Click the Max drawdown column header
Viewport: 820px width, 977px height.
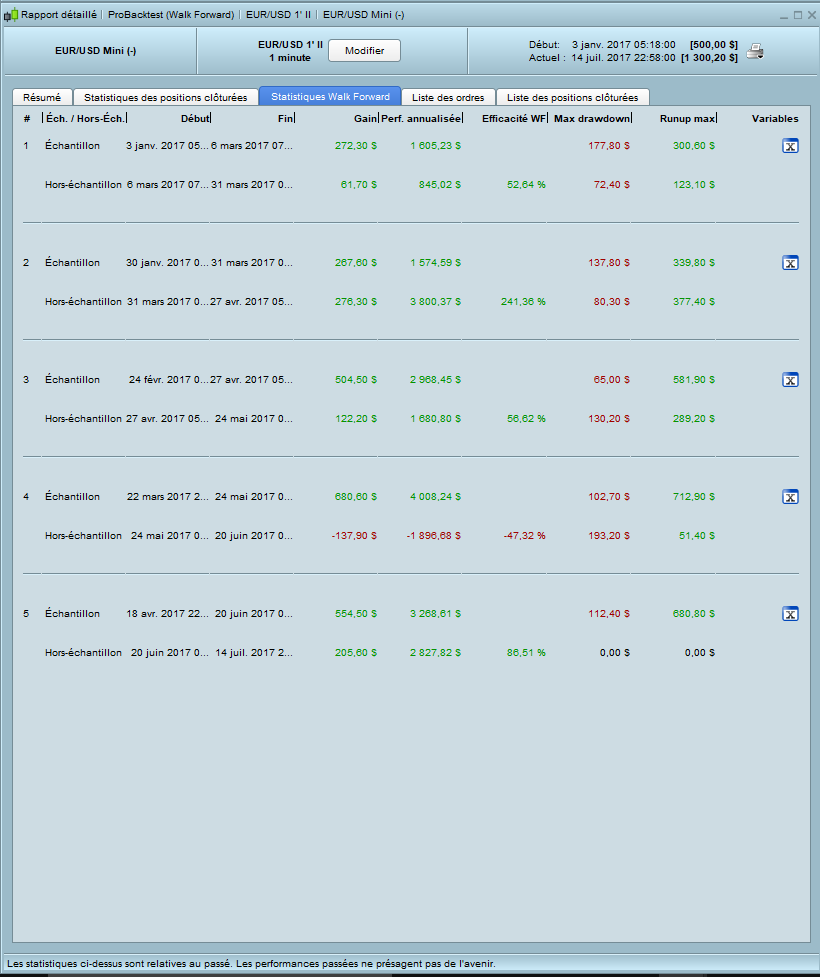(592, 118)
